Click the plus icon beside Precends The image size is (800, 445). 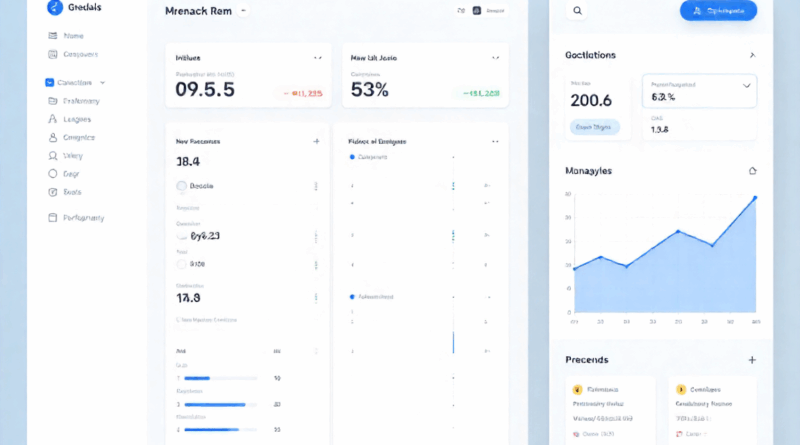[x=752, y=359]
